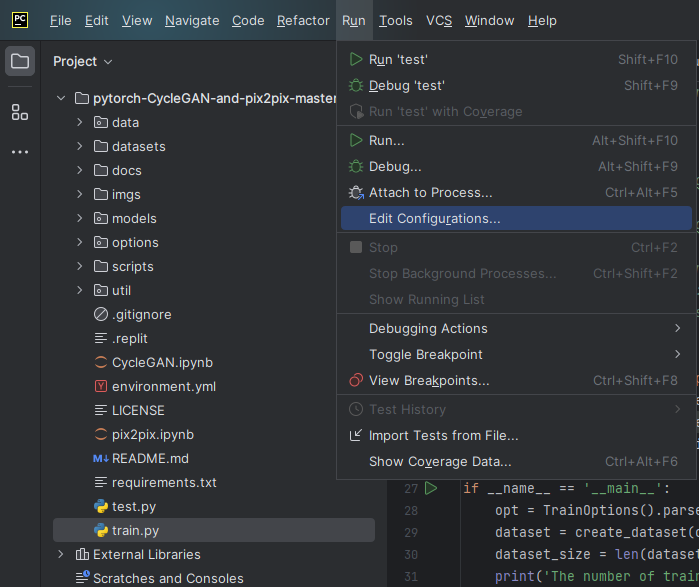Image resolution: width=699 pixels, height=587 pixels.
Task: Click the PyCharm logo icon
Action: pos(20,20)
